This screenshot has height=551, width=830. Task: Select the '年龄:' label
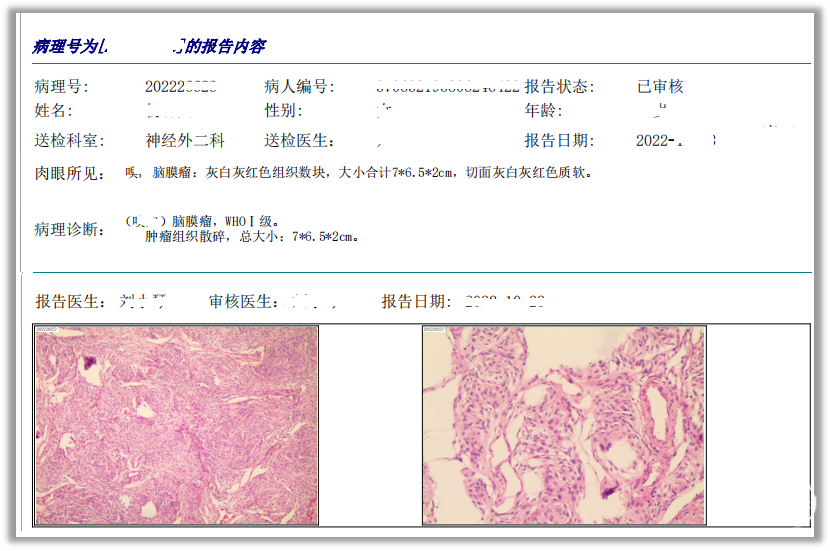[x=544, y=111]
